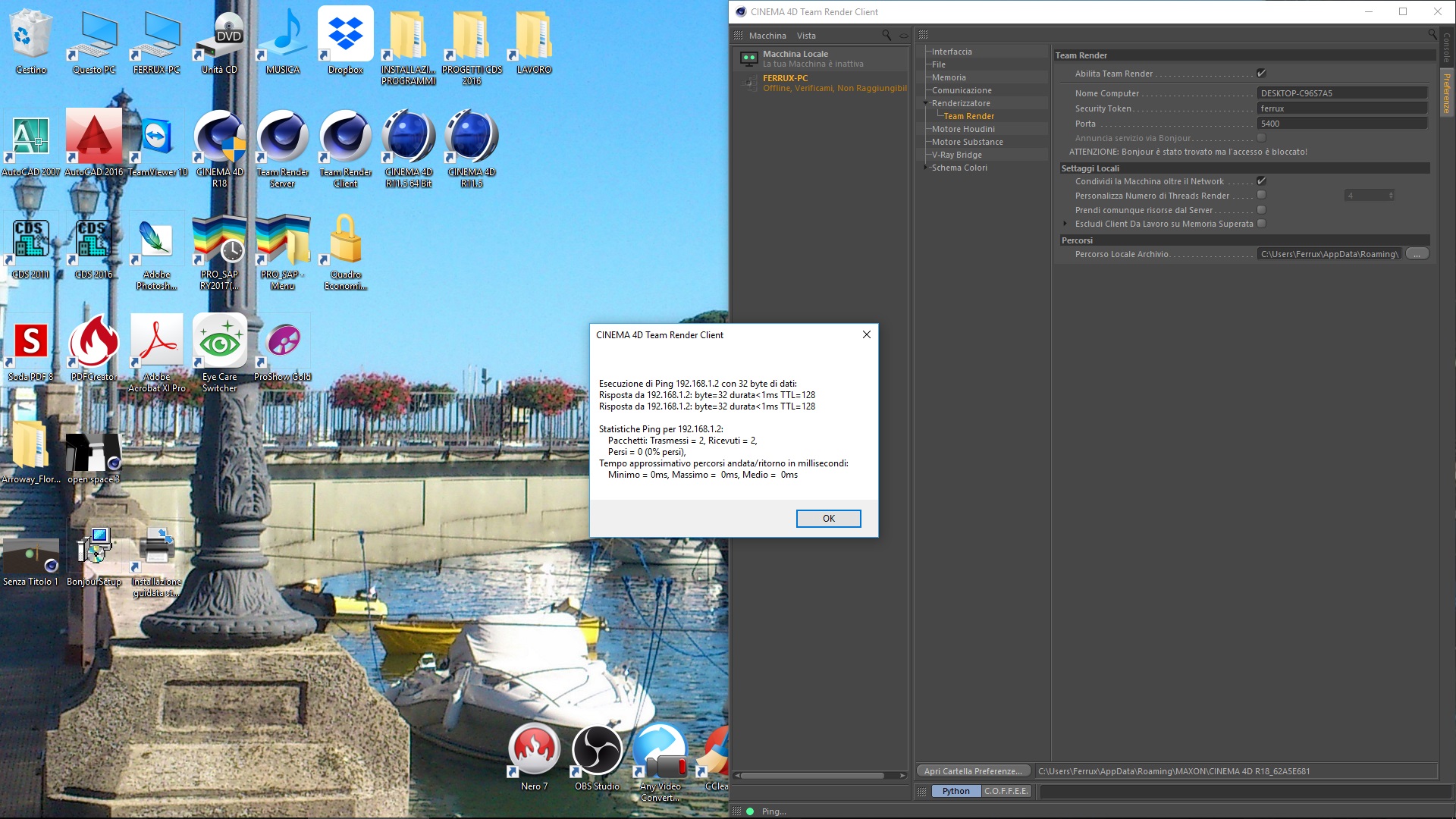Uncheck the Abilita Team Render checkbox
The width and height of the screenshot is (1456, 819).
(x=1261, y=74)
